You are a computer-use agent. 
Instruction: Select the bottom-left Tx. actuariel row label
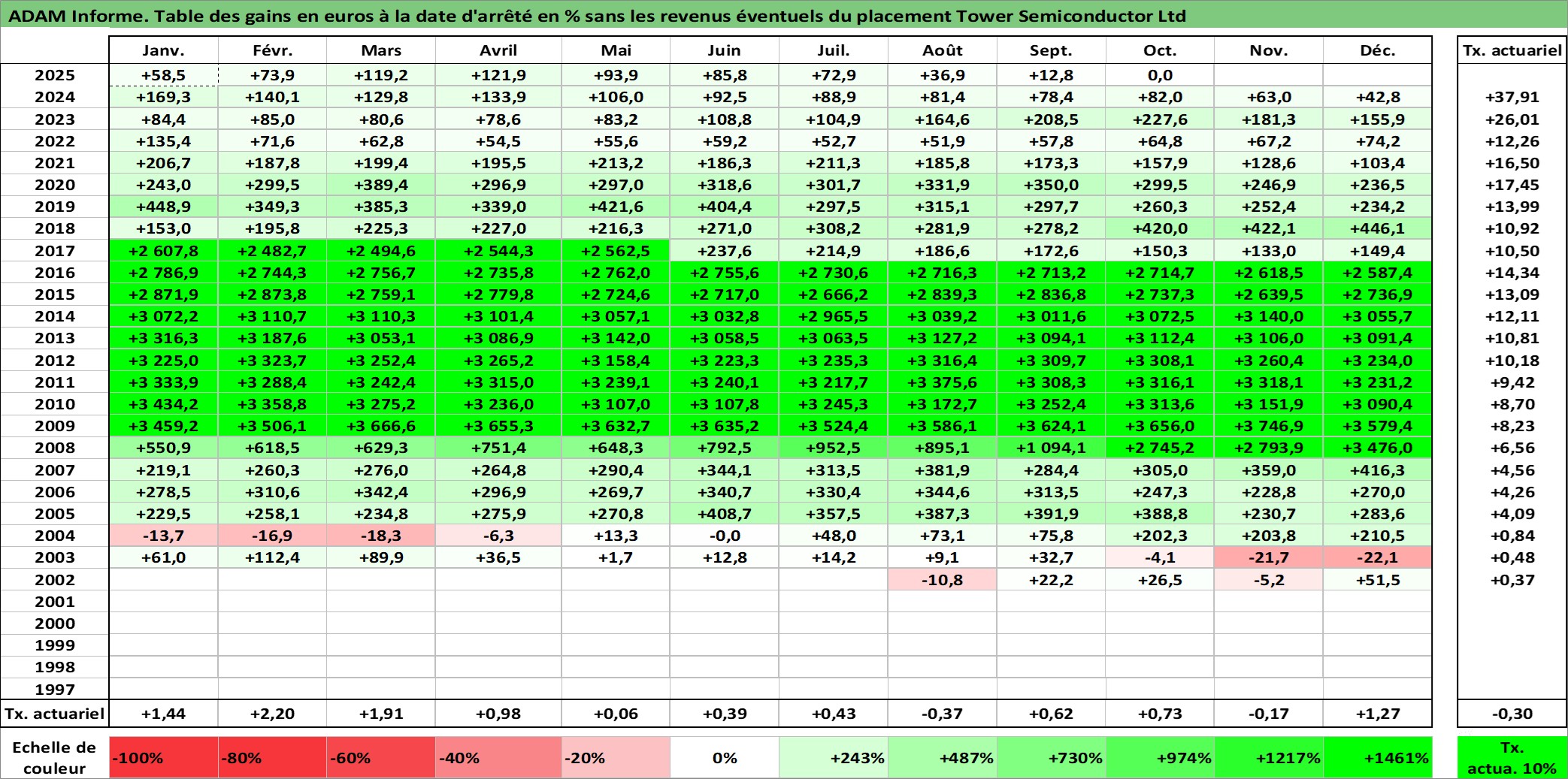[55, 714]
